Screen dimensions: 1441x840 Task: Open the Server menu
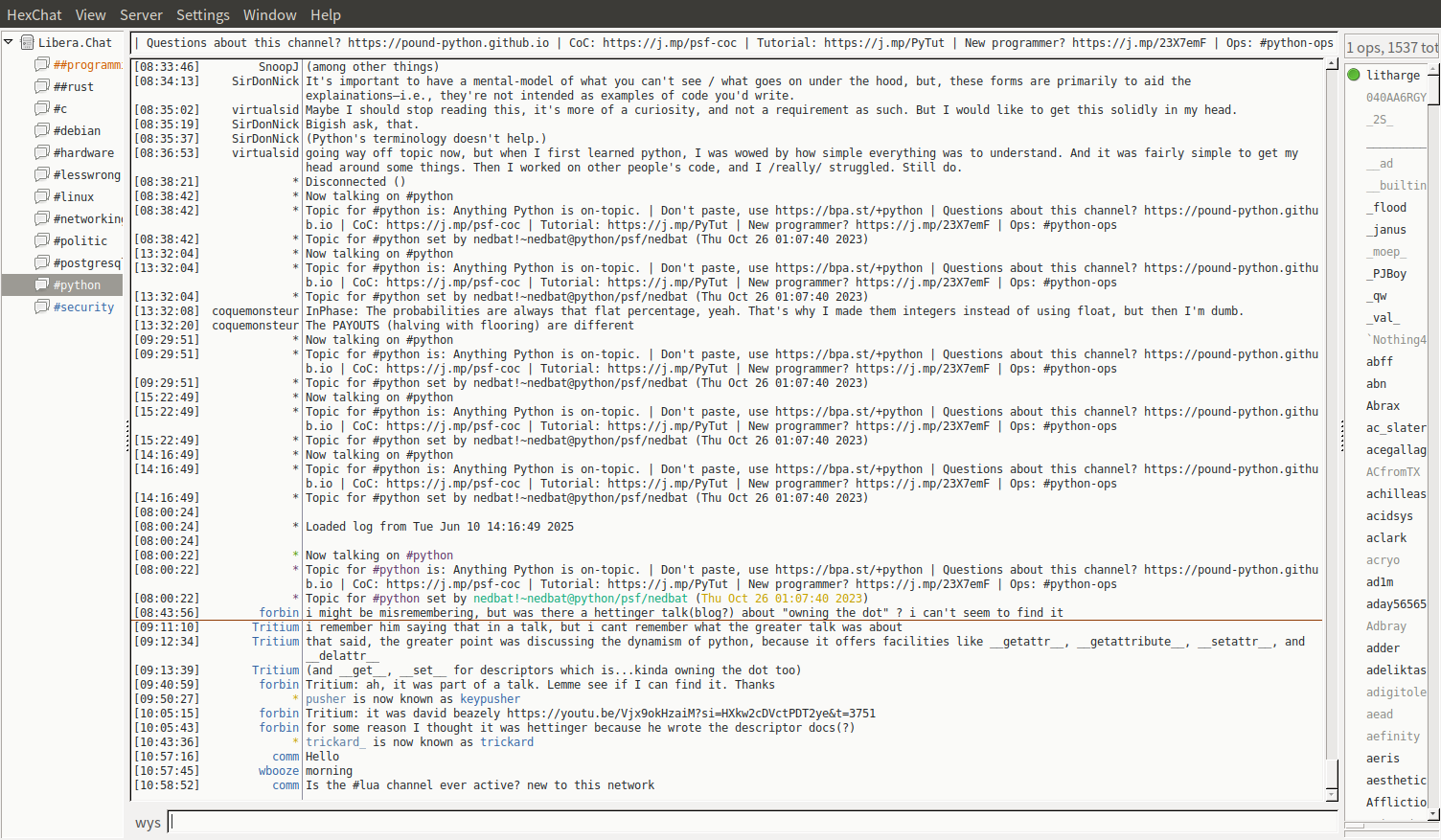[141, 15]
